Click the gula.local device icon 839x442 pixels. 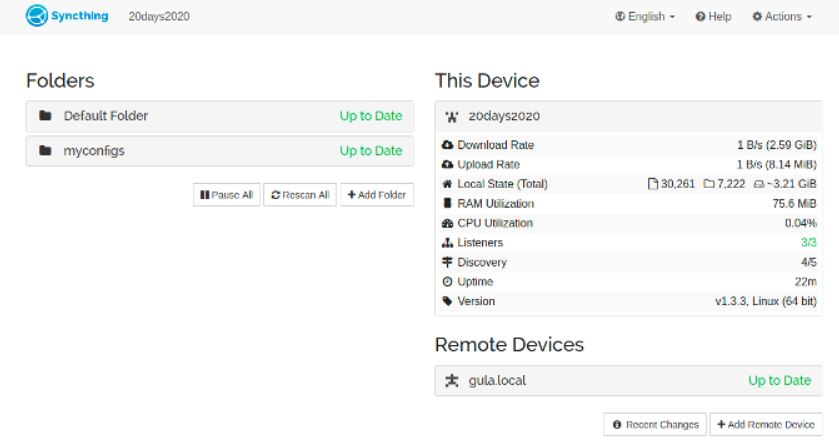[452, 380]
